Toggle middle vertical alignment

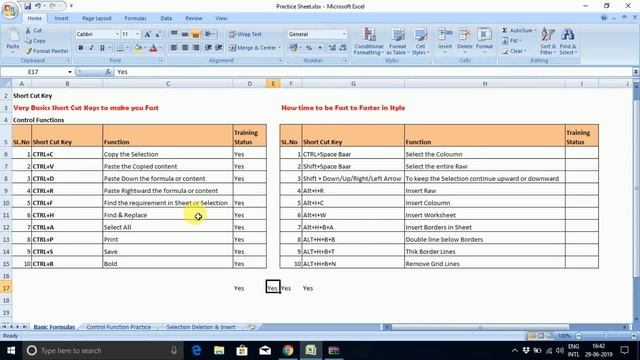coord(185,34)
